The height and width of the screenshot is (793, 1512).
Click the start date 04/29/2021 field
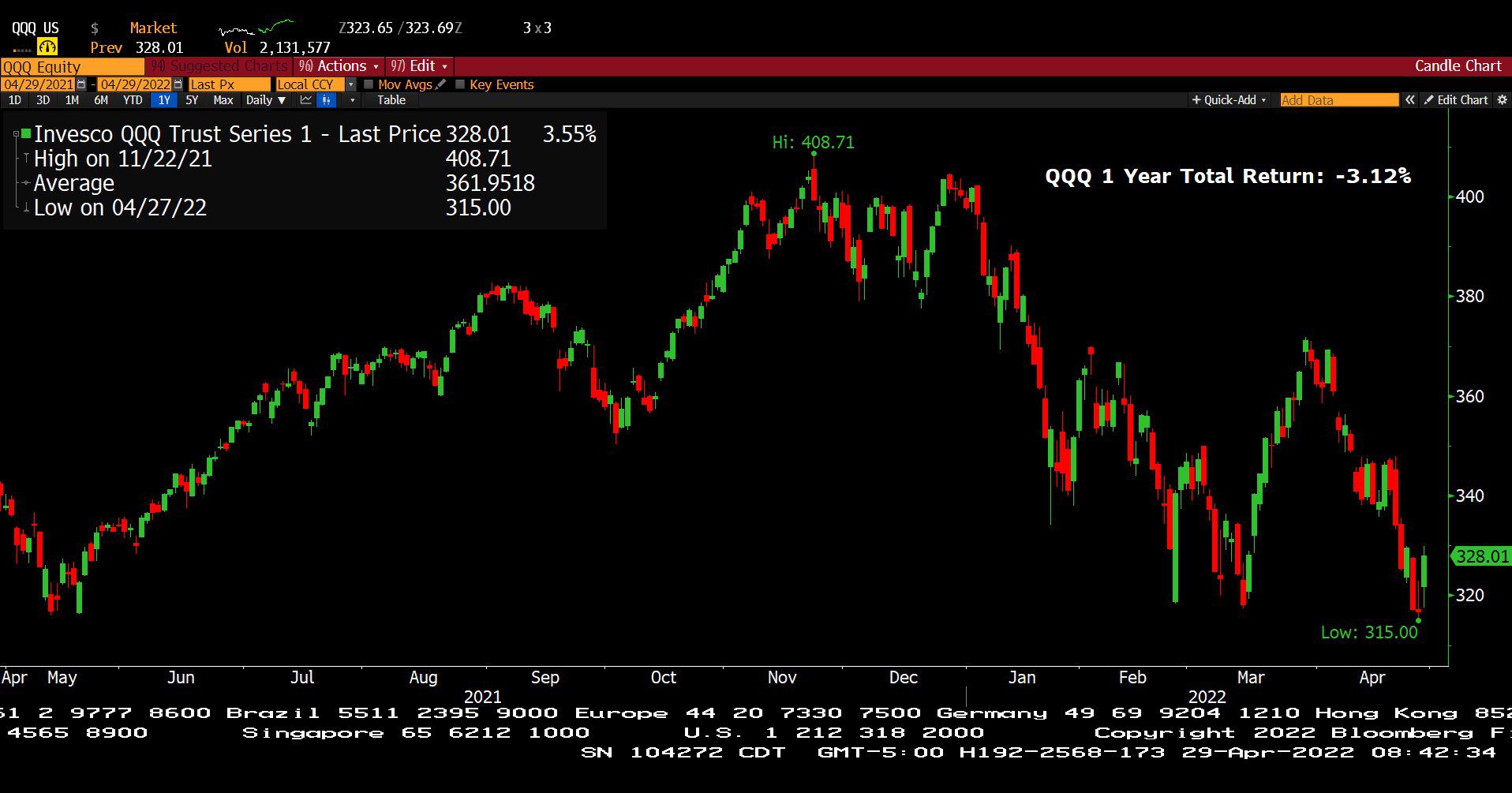coord(39,84)
